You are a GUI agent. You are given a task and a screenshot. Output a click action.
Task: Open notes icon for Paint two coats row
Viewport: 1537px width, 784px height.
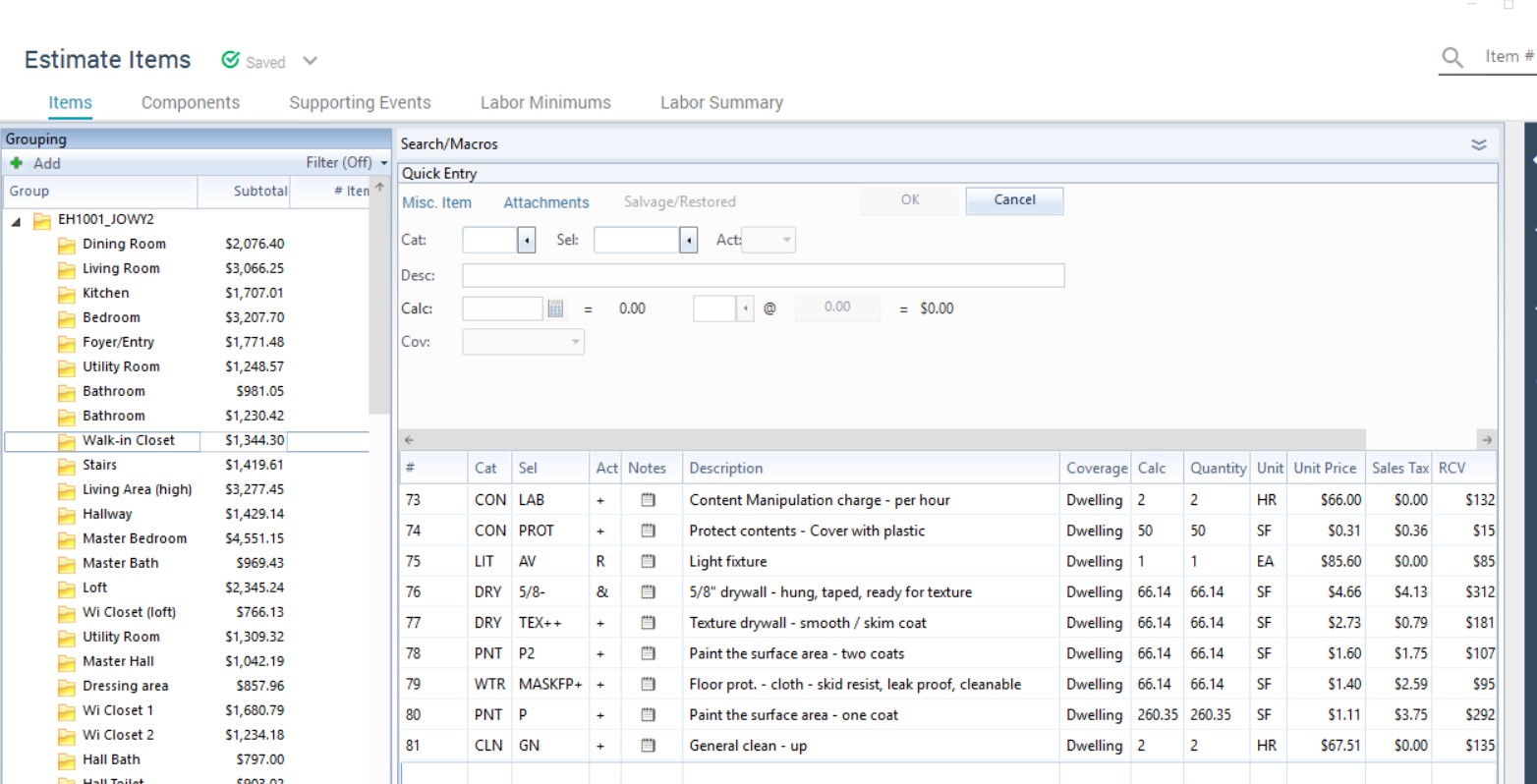(x=648, y=653)
